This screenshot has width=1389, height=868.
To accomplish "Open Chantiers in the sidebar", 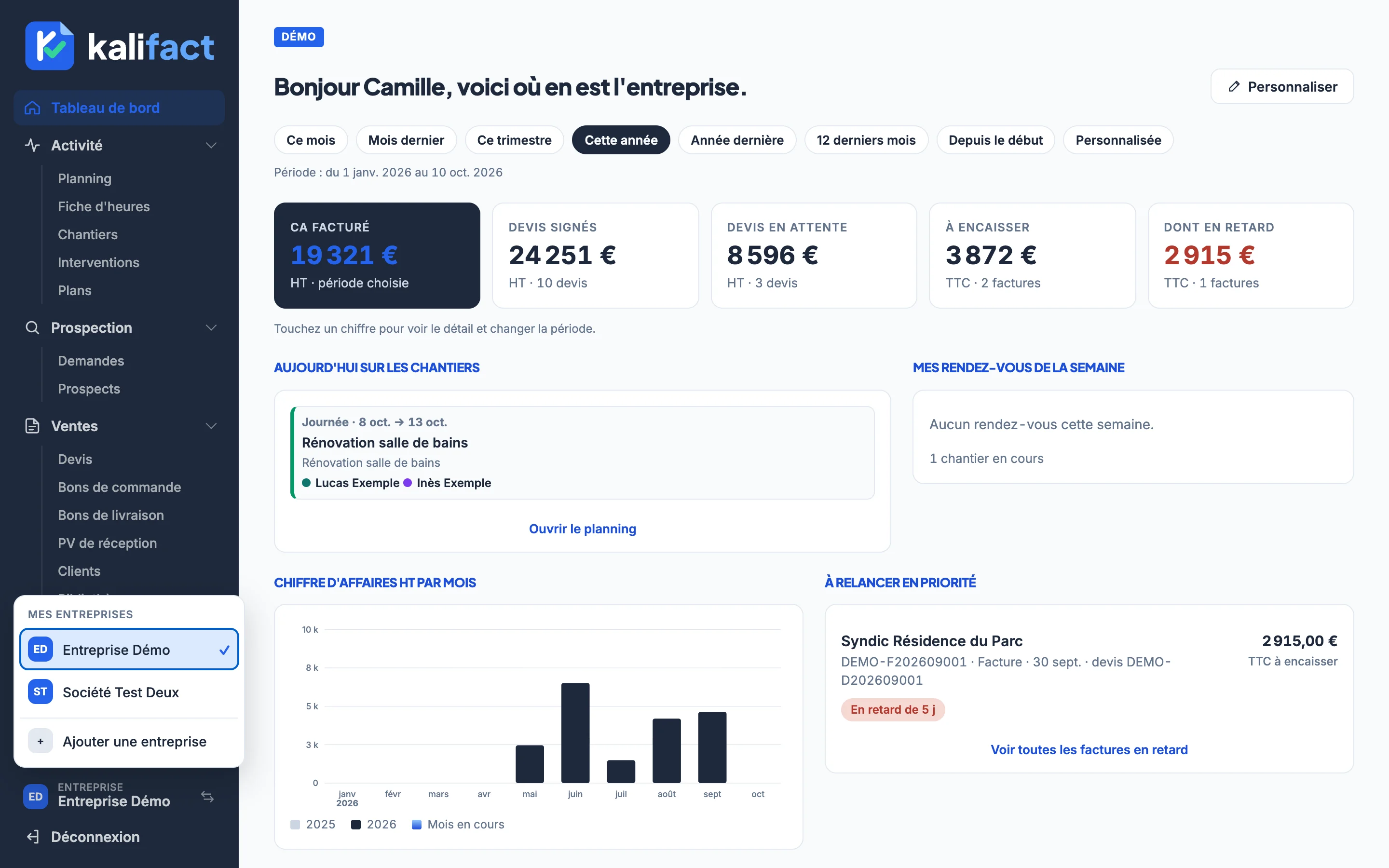I will (88, 234).
